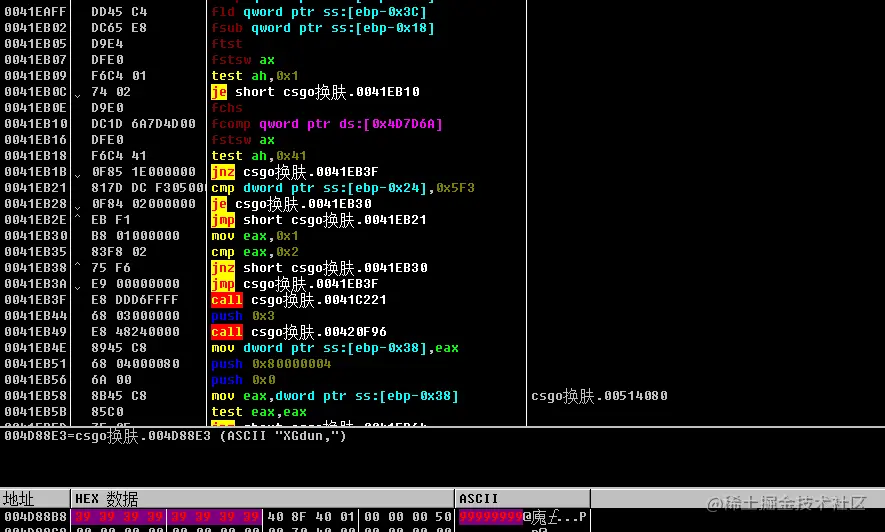Image resolution: width=885 pixels, height=532 pixels.
Task: Click hex bytes EB F1
Action: pos(111,219)
